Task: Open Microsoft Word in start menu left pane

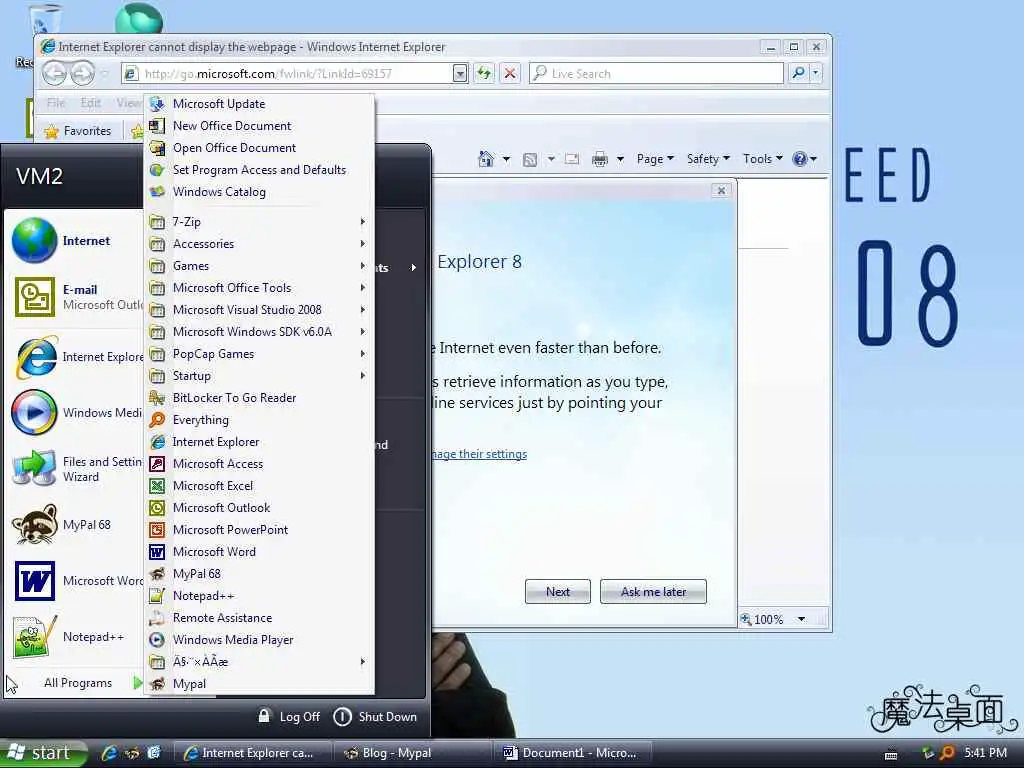Action: (75, 581)
